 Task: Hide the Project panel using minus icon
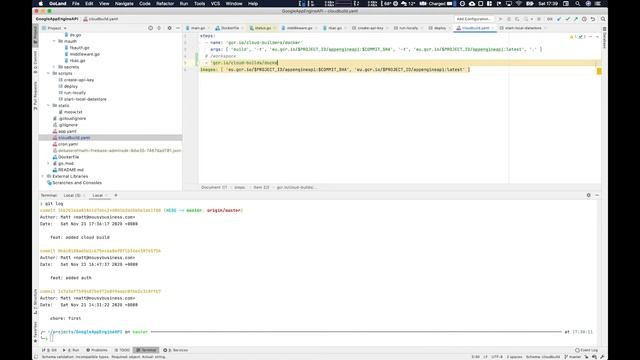178,28
